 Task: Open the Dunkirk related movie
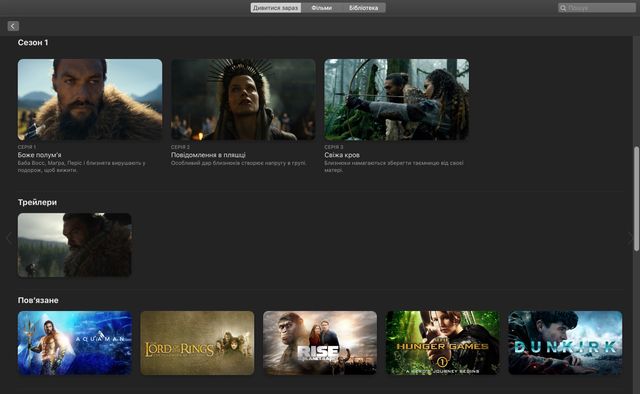click(565, 343)
